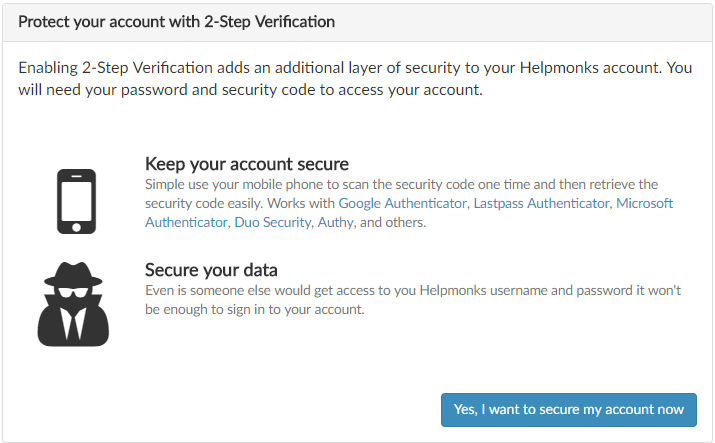
Task: Open the Google Authenticator link
Action: tap(402, 203)
